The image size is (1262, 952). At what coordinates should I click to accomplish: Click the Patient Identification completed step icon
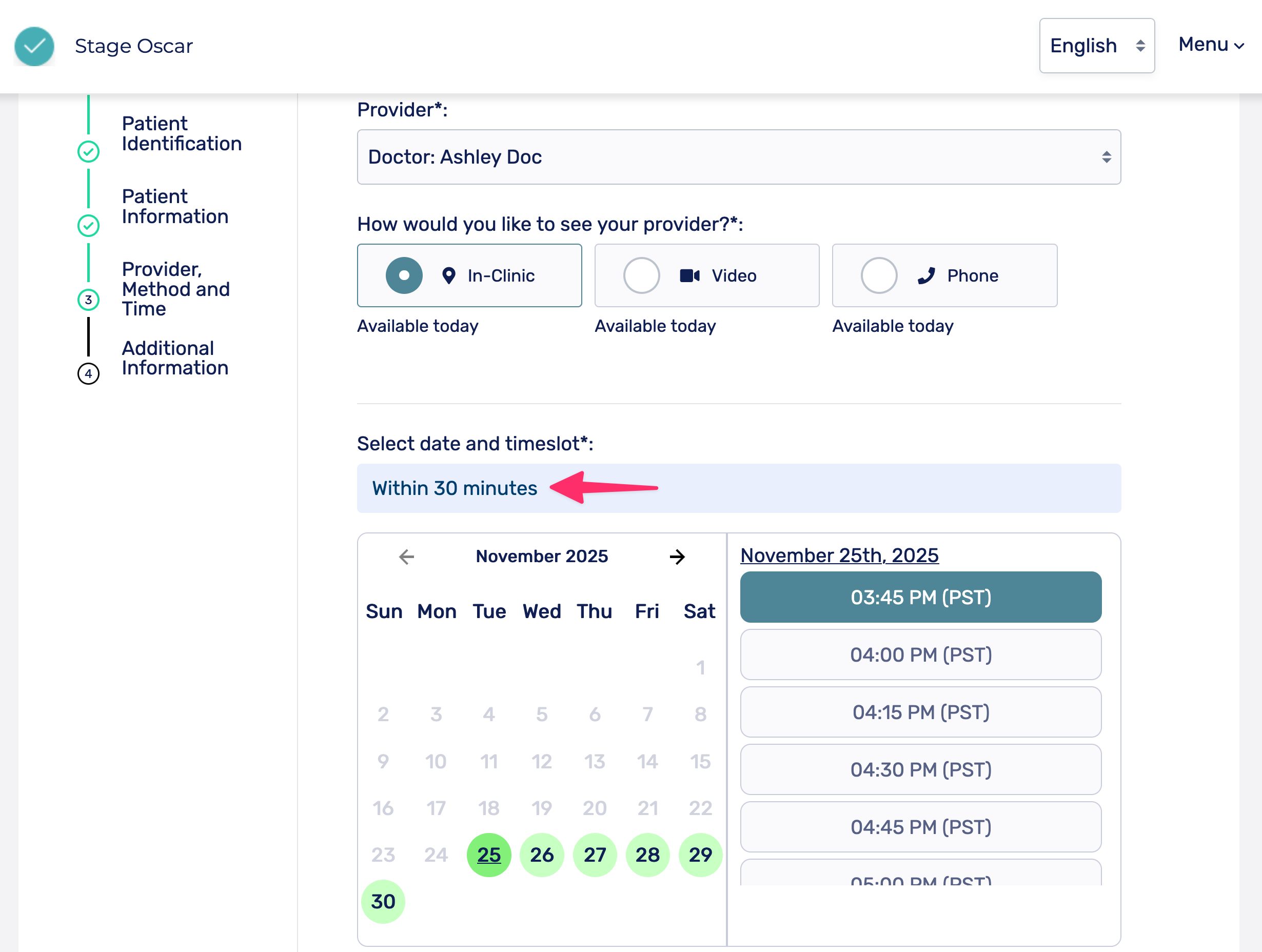[x=88, y=152]
